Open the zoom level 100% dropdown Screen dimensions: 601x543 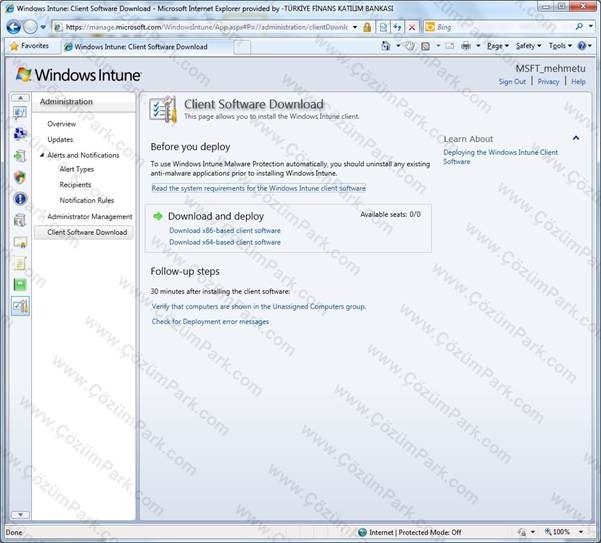click(581, 532)
